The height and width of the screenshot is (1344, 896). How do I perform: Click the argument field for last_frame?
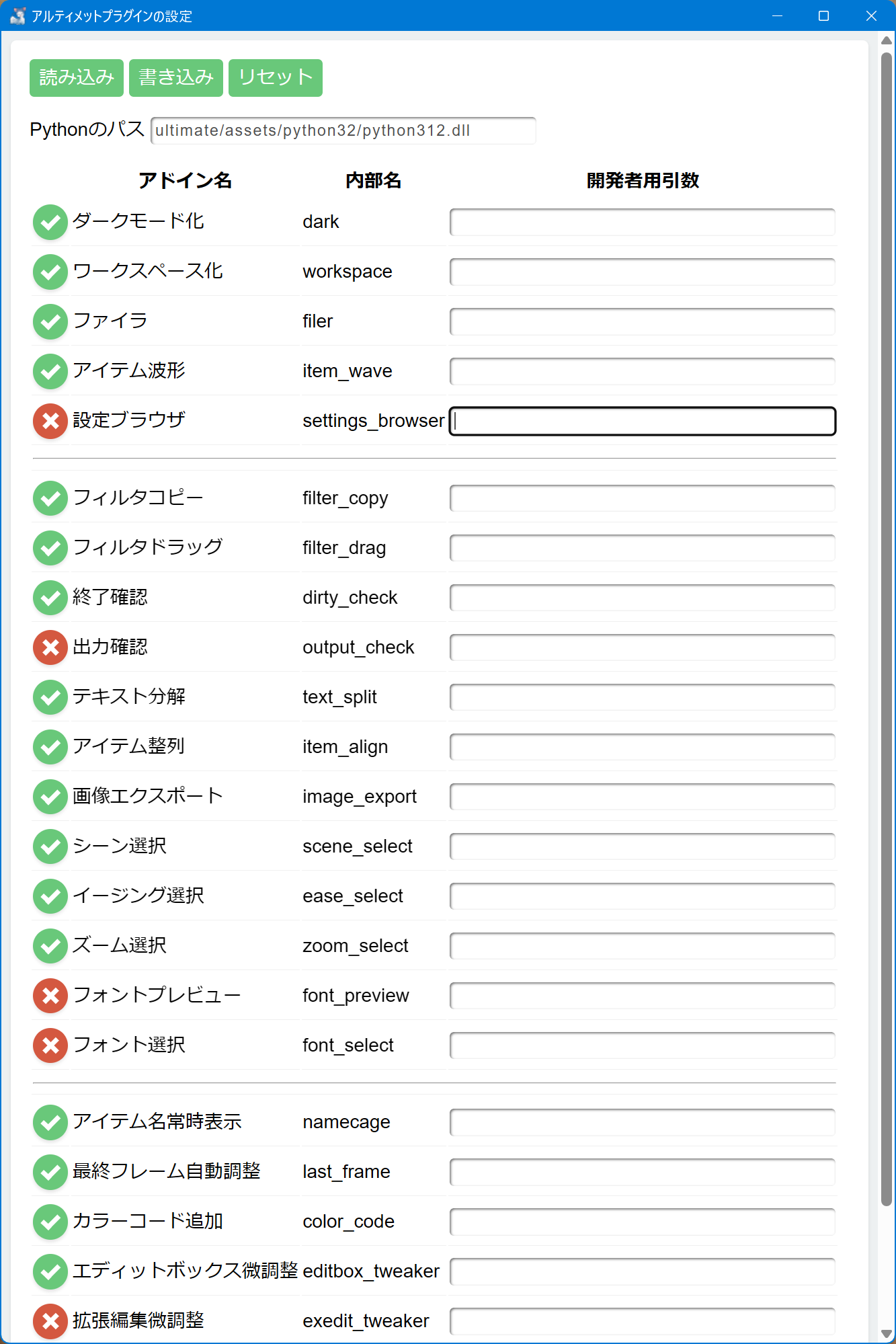pyautogui.click(x=643, y=1172)
